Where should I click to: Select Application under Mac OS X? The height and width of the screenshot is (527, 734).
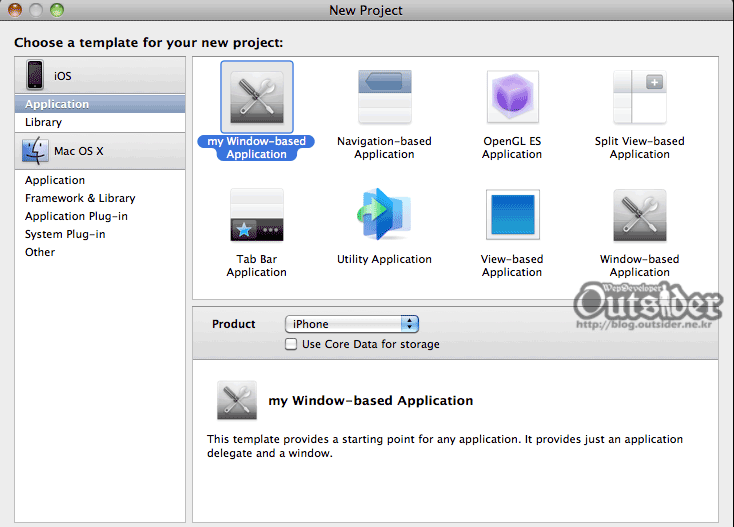(x=100, y=180)
